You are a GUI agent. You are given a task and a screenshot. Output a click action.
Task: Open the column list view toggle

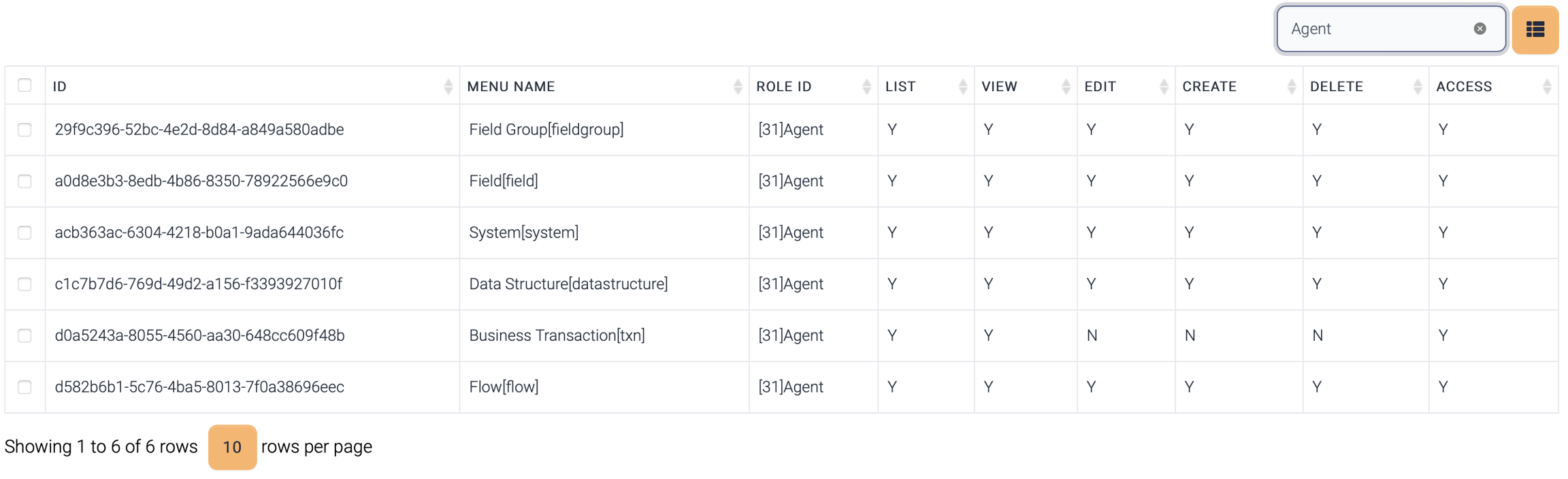pyautogui.click(x=1535, y=29)
